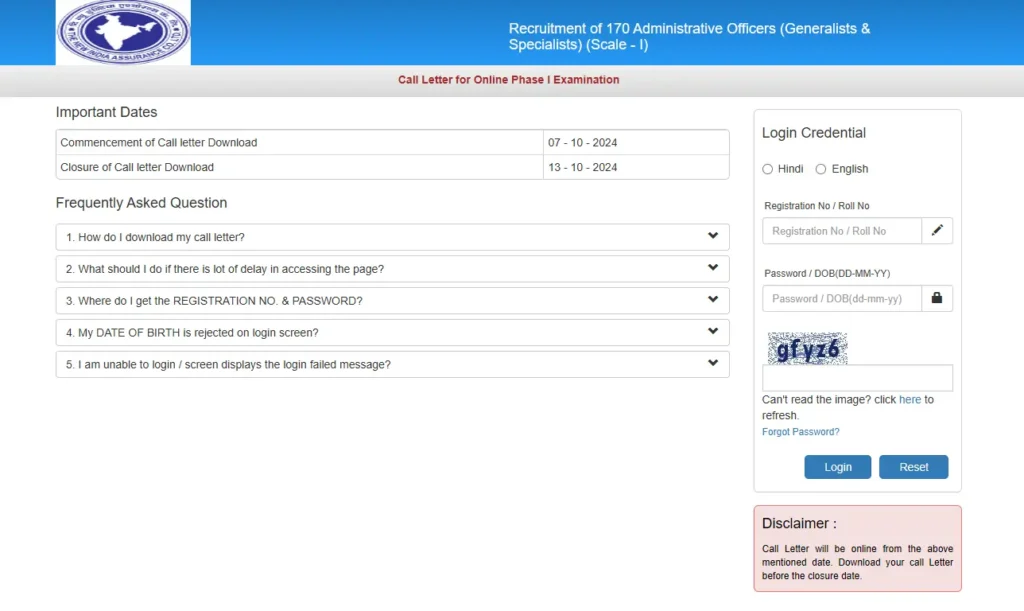Focus the Password / DOB input field

(x=841, y=299)
